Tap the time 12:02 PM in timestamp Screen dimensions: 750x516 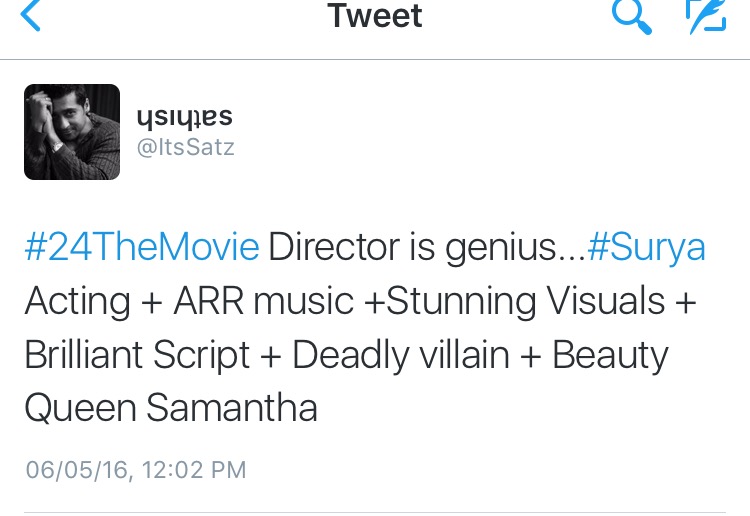(x=194, y=470)
